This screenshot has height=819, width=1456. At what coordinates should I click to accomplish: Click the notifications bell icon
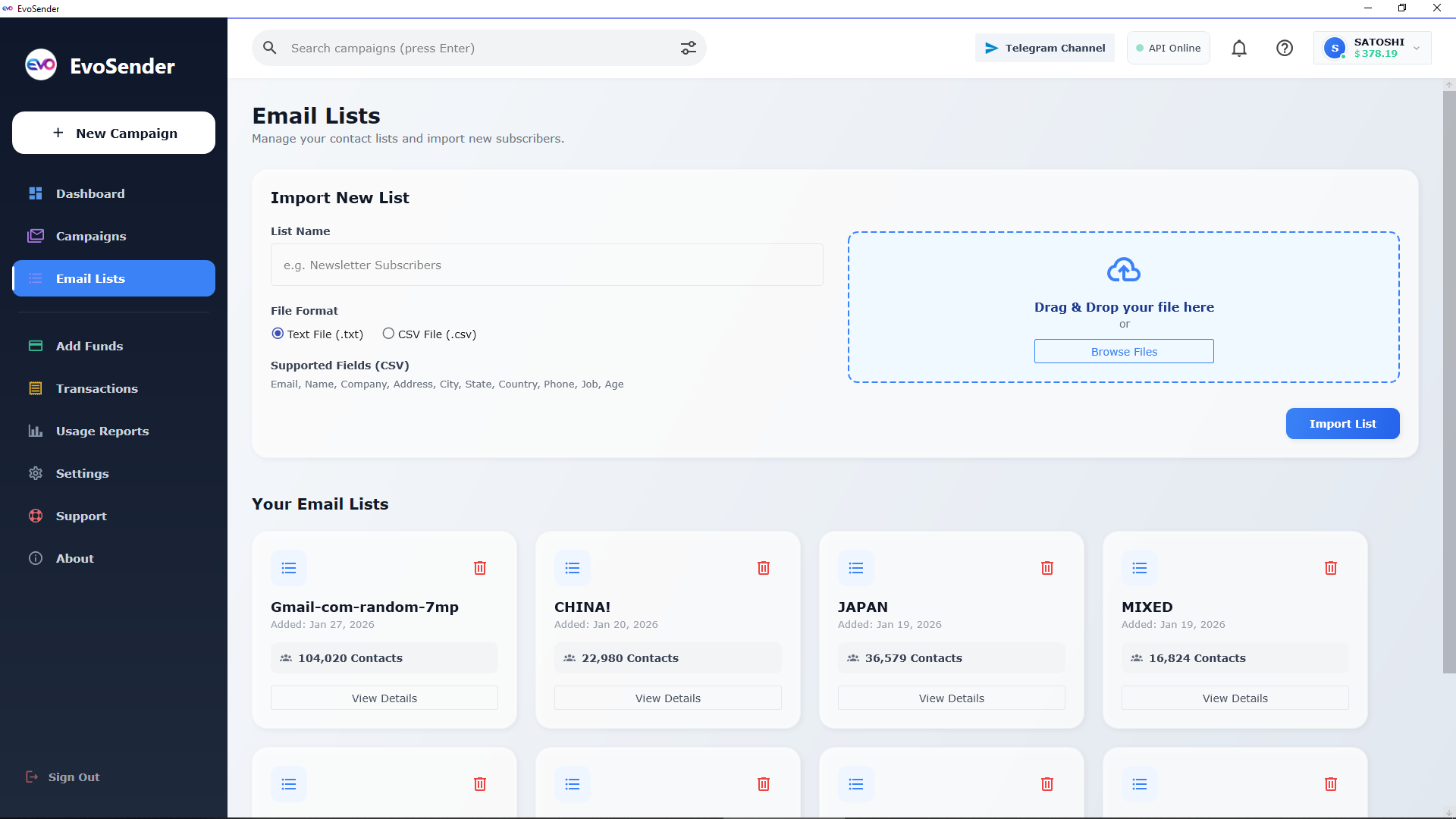[1239, 48]
